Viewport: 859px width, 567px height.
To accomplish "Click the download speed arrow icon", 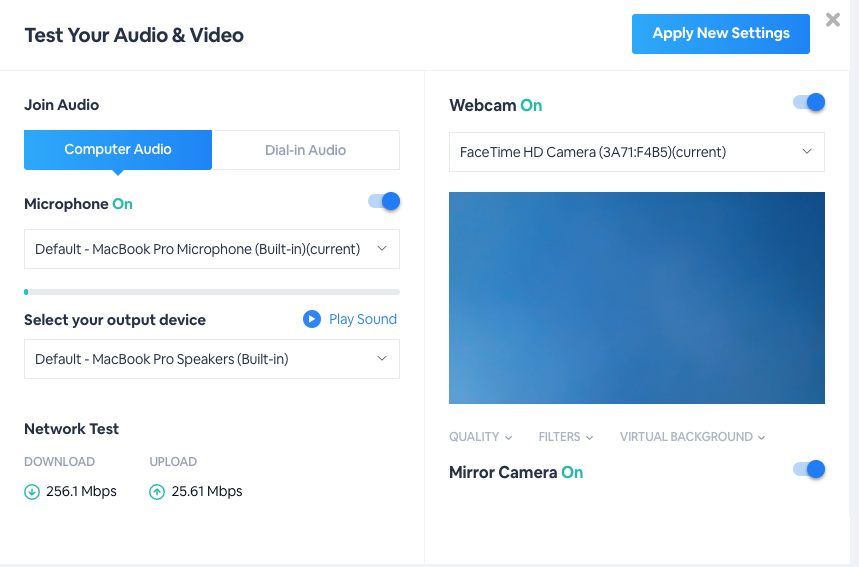I will click(x=32, y=492).
